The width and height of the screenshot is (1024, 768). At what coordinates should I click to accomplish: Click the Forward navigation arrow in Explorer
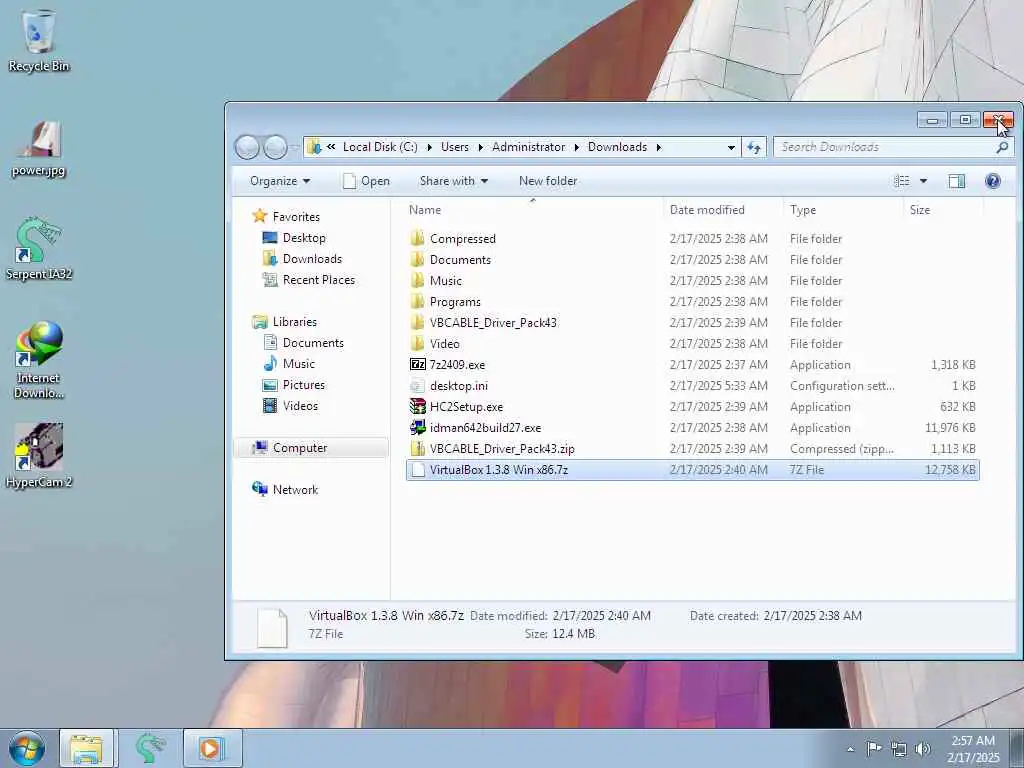(275, 147)
